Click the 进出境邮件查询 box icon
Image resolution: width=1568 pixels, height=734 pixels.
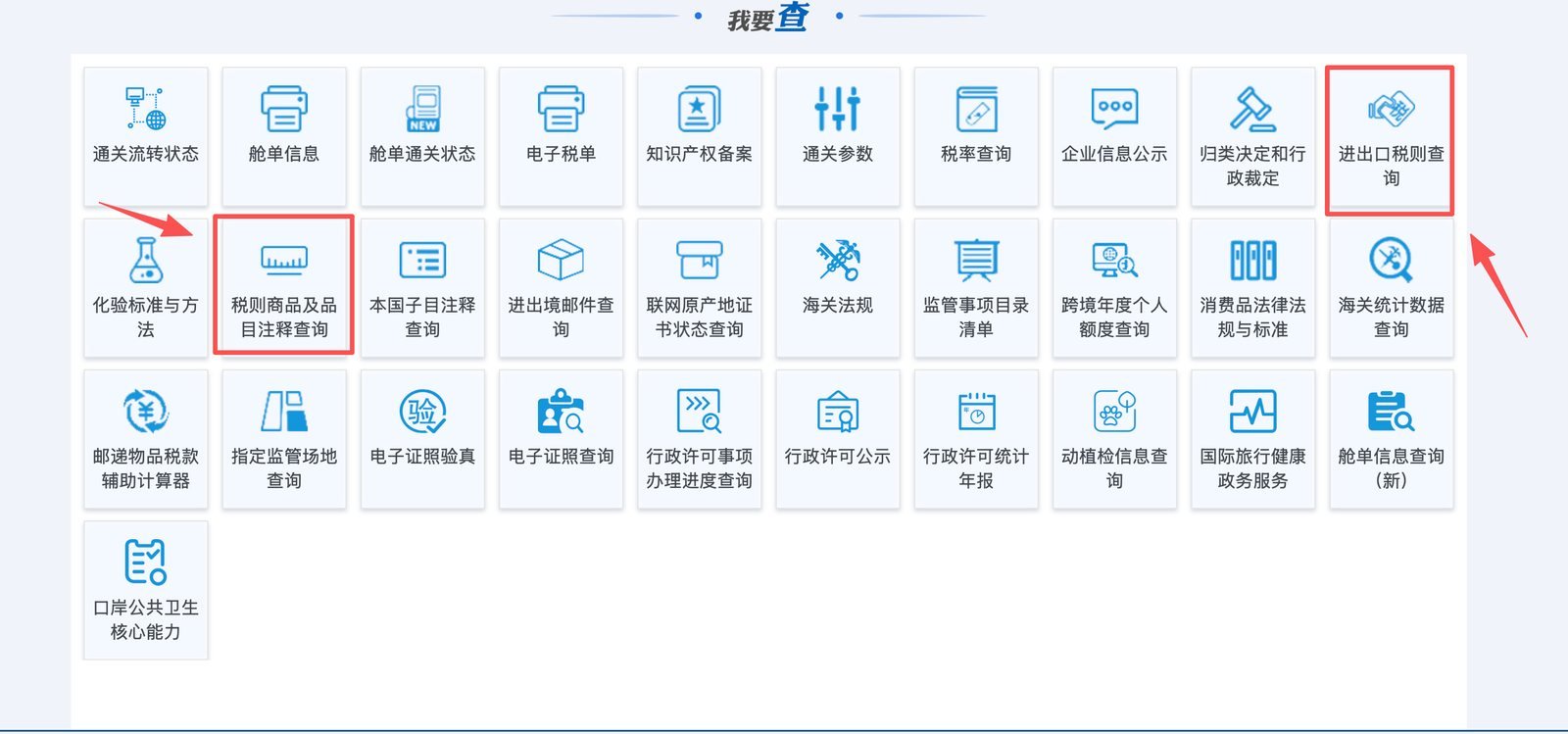coord(561,260)
